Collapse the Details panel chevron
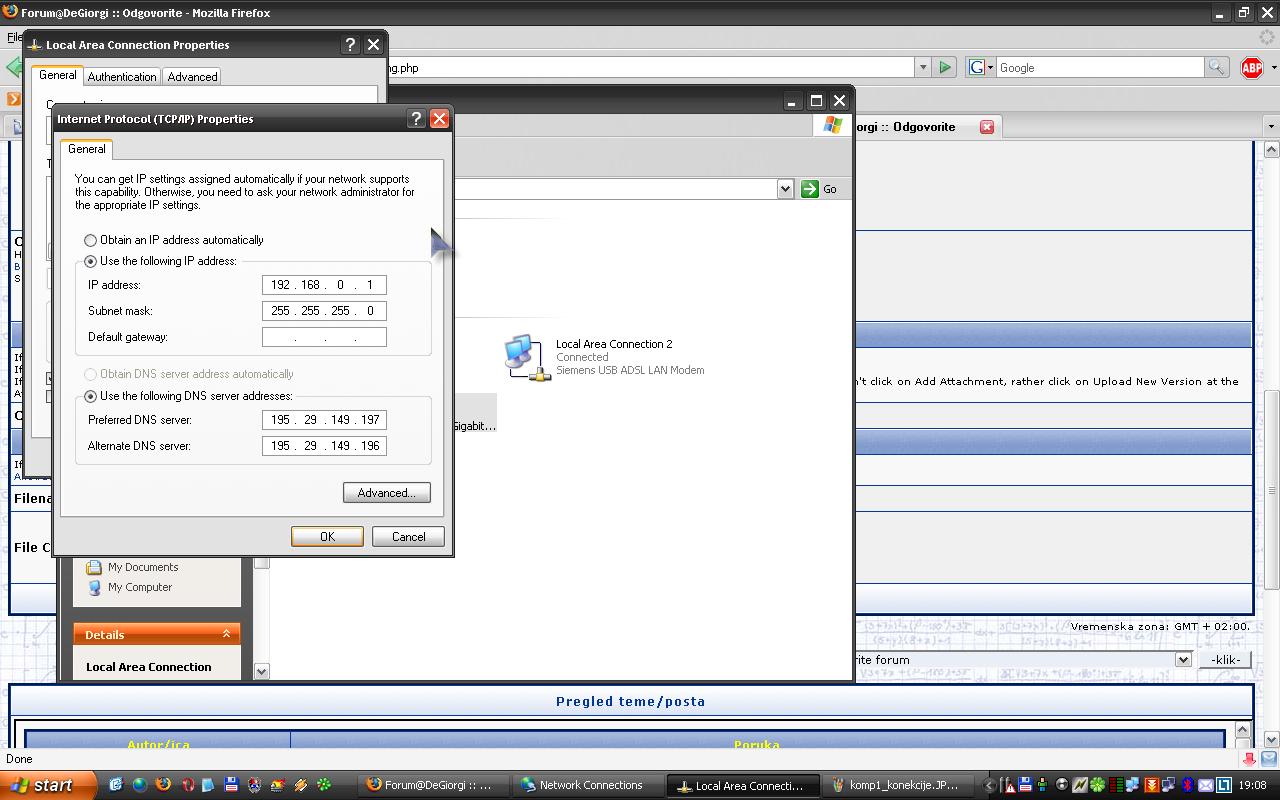The image size is (1280, 800). 226,634
